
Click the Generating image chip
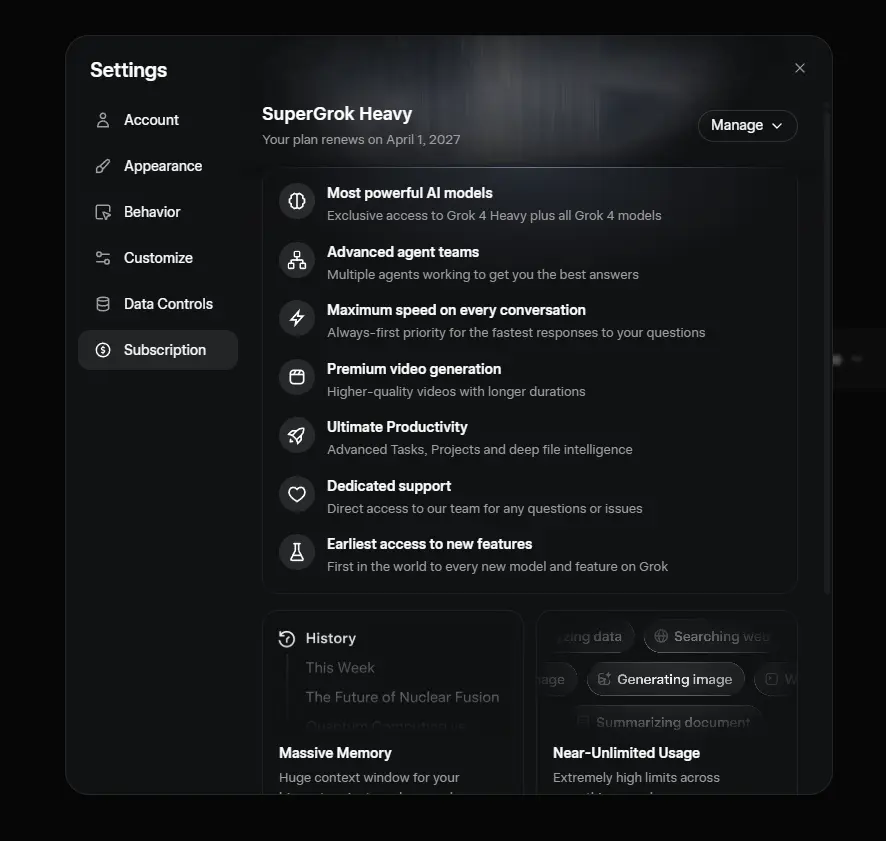pos(666,679)
